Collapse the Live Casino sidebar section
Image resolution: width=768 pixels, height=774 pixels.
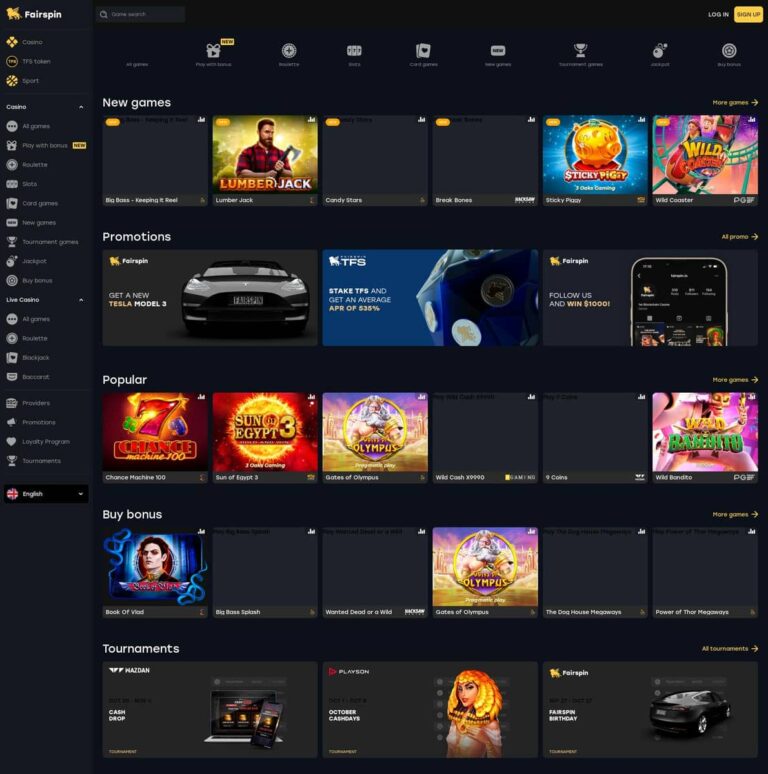[x=81, y=300]
